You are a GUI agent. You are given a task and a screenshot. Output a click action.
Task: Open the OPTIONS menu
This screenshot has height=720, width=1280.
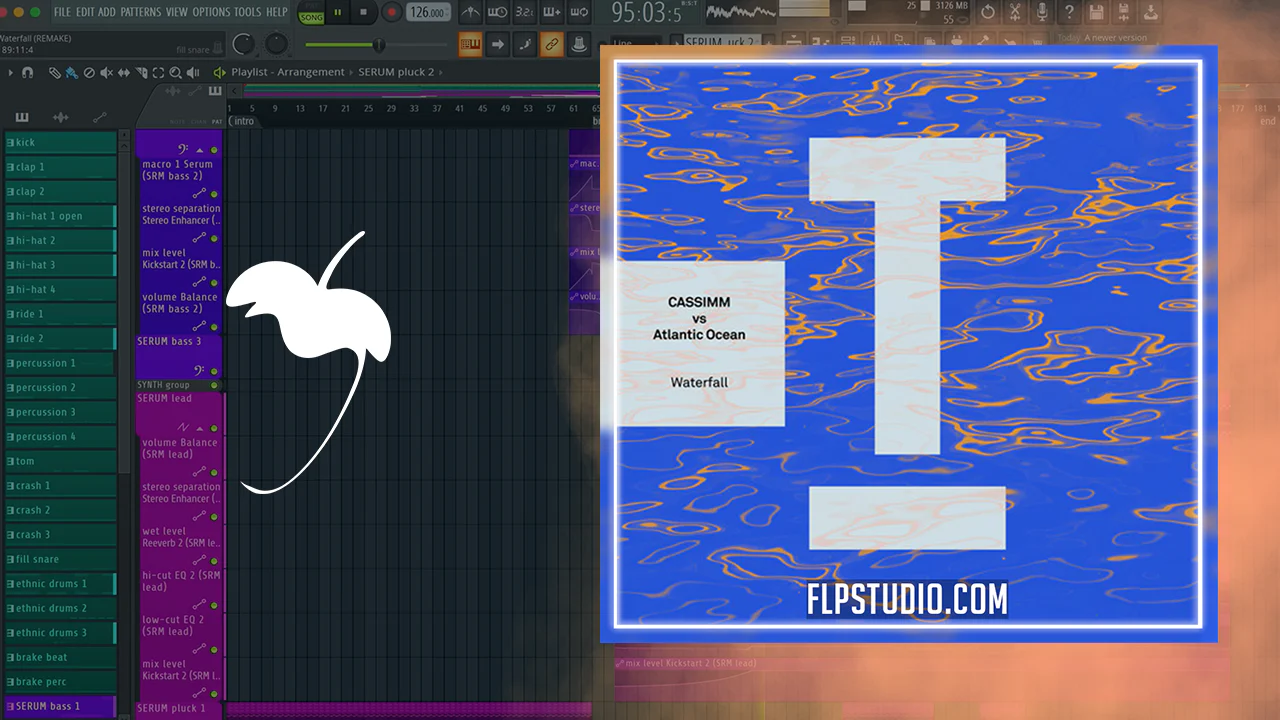coord(211,12)
